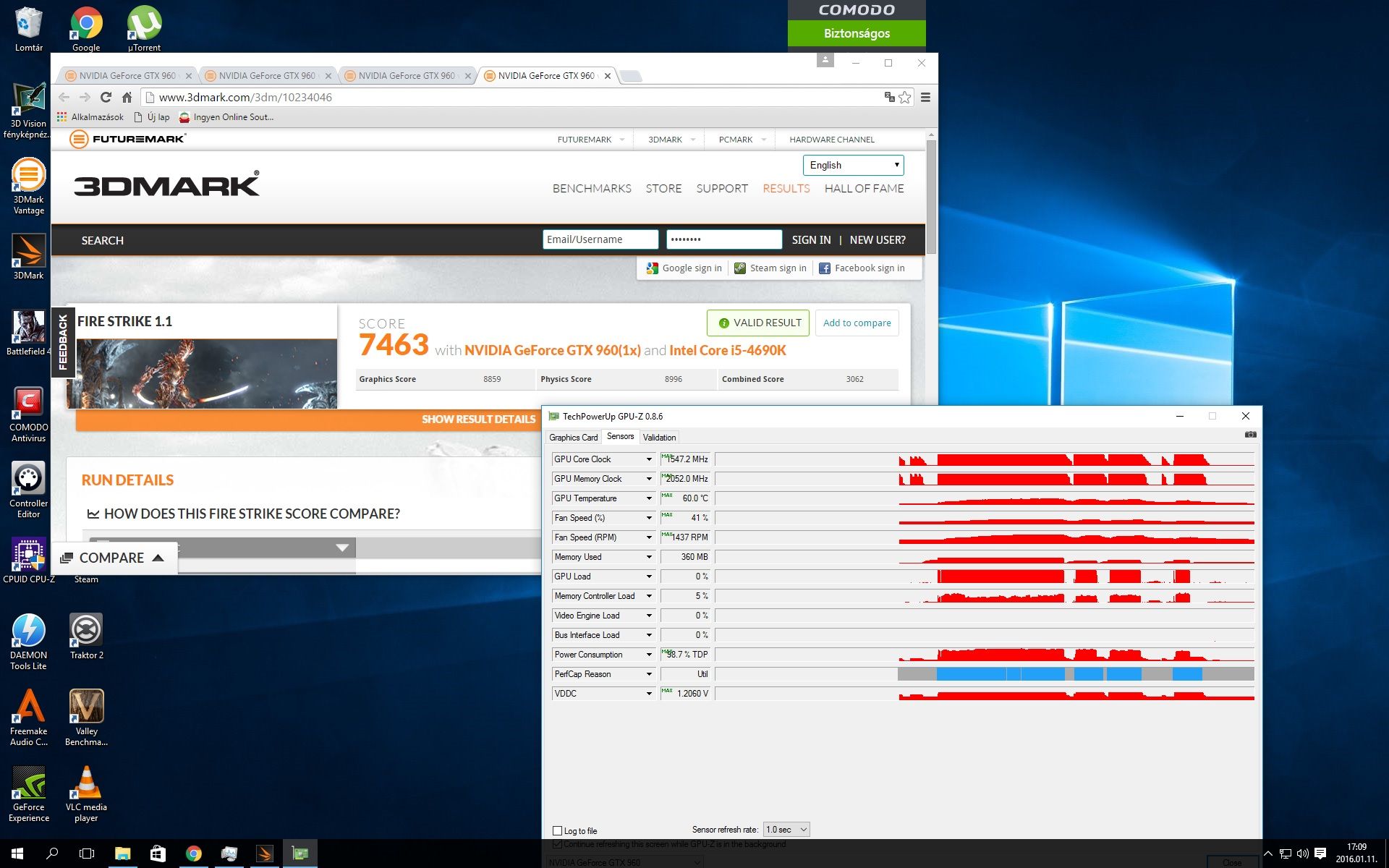
Task: Launch 3DMark desktop shortcut
Action: tap(29, 257)
